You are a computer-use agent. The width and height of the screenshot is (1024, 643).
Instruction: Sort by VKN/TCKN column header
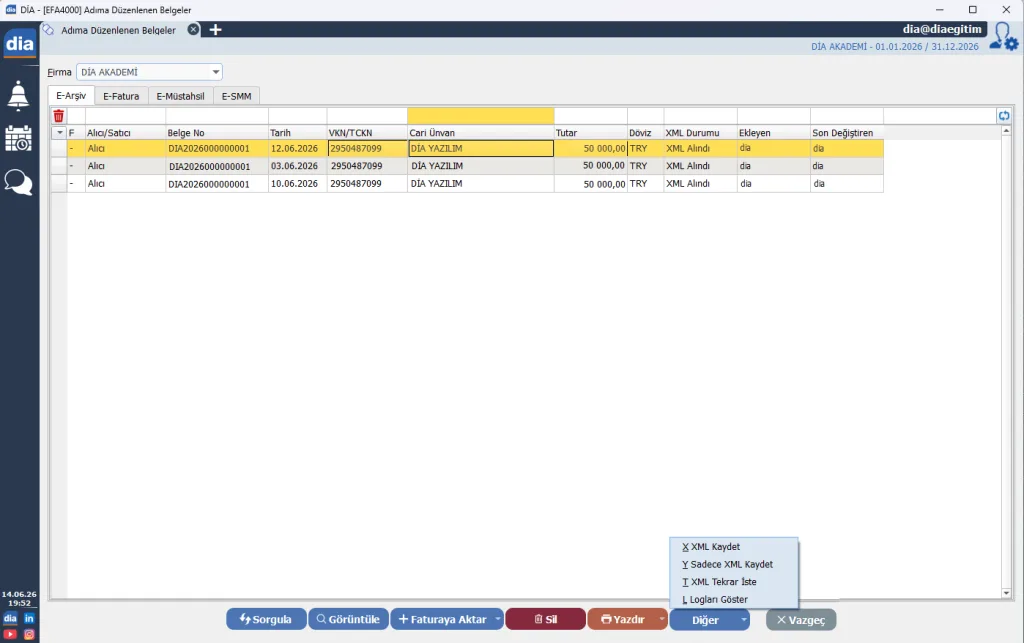pyautogui.click(x=367, y=133)
